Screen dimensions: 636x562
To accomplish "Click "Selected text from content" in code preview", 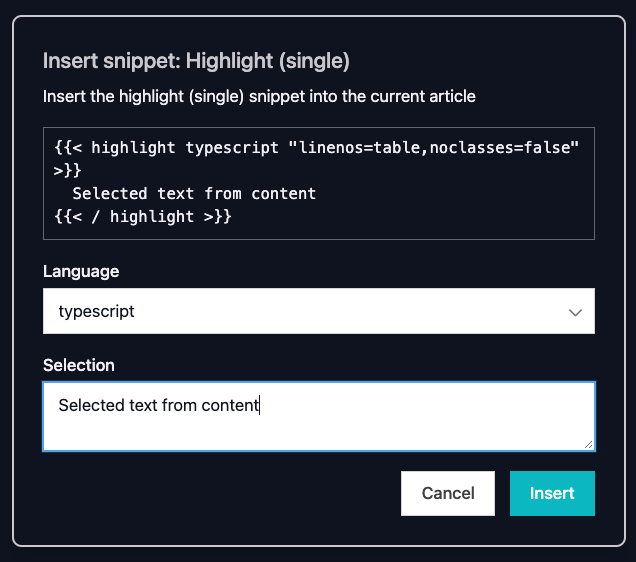I will point(194,193).
